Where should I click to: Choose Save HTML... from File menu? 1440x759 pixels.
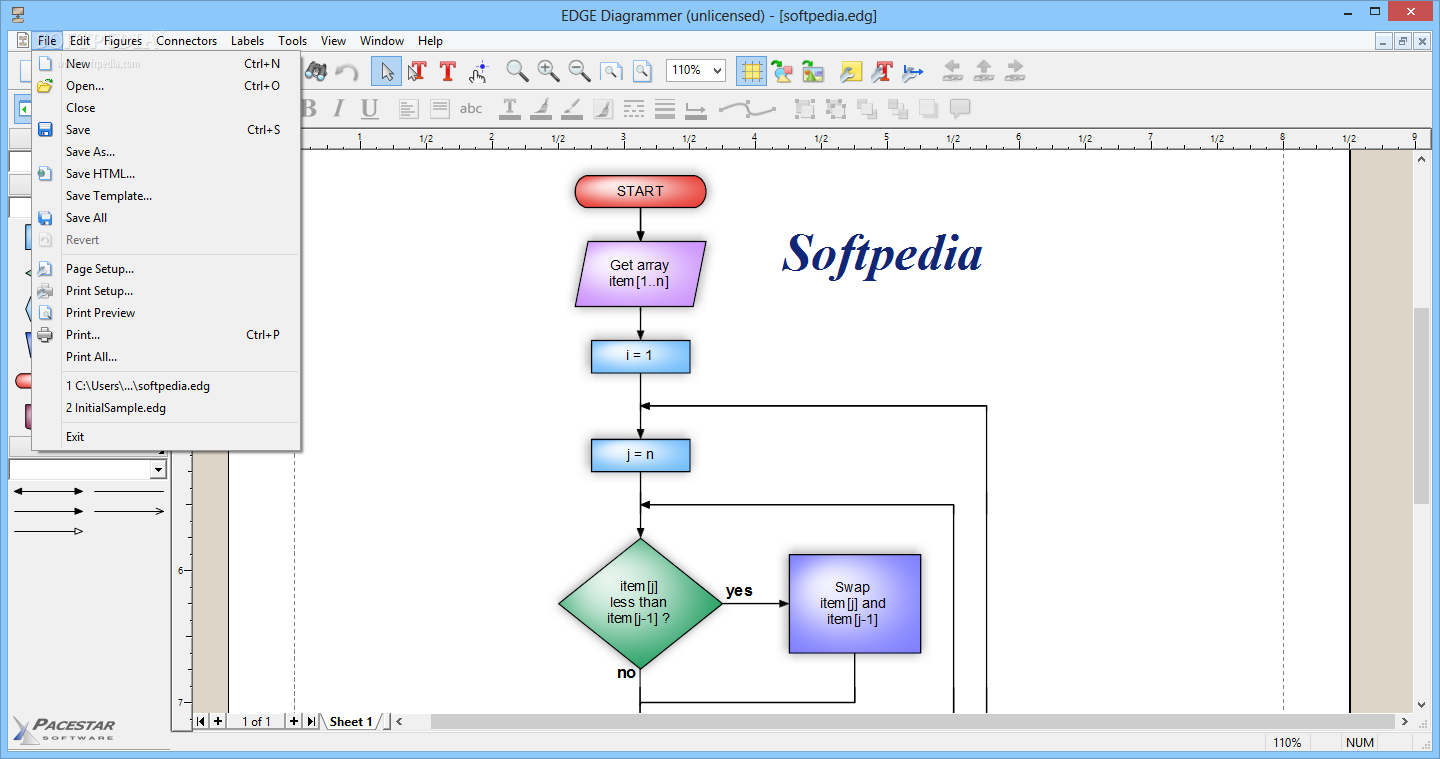click(x=166, y=174)
